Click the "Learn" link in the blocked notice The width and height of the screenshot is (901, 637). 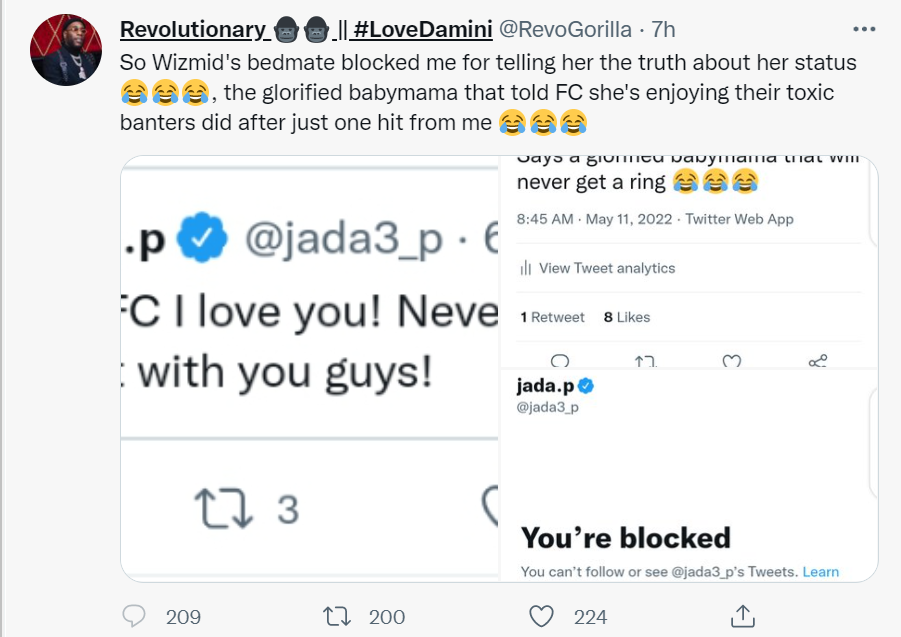[x=820, y=572]
